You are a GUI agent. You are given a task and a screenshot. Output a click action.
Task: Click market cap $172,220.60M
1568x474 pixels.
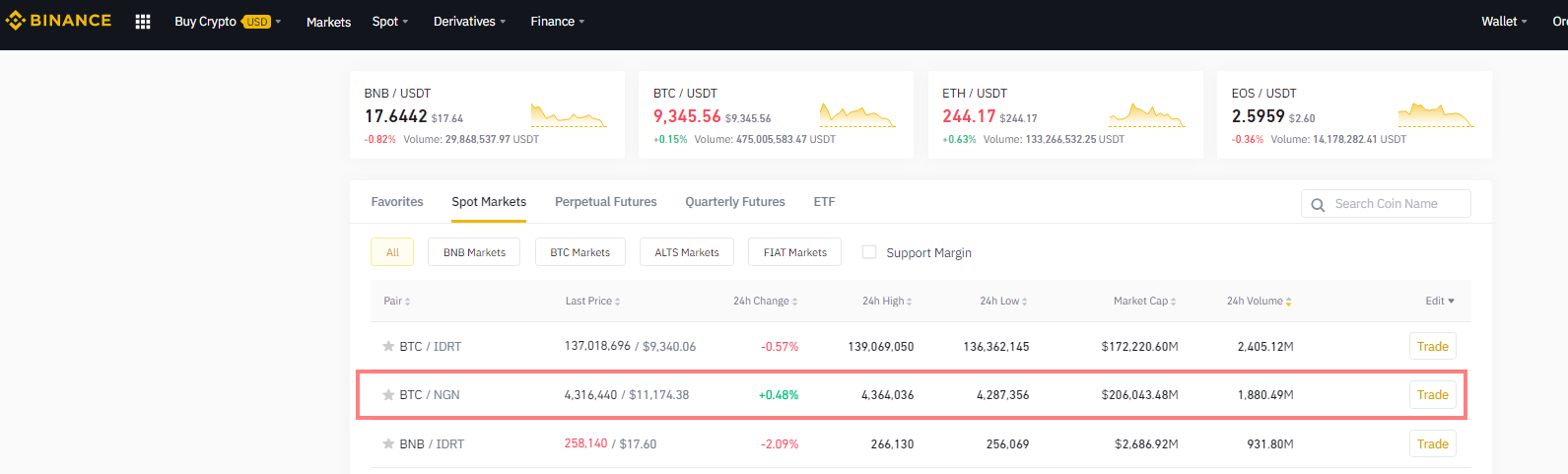pyautogui.click(x=1139, y=346)
